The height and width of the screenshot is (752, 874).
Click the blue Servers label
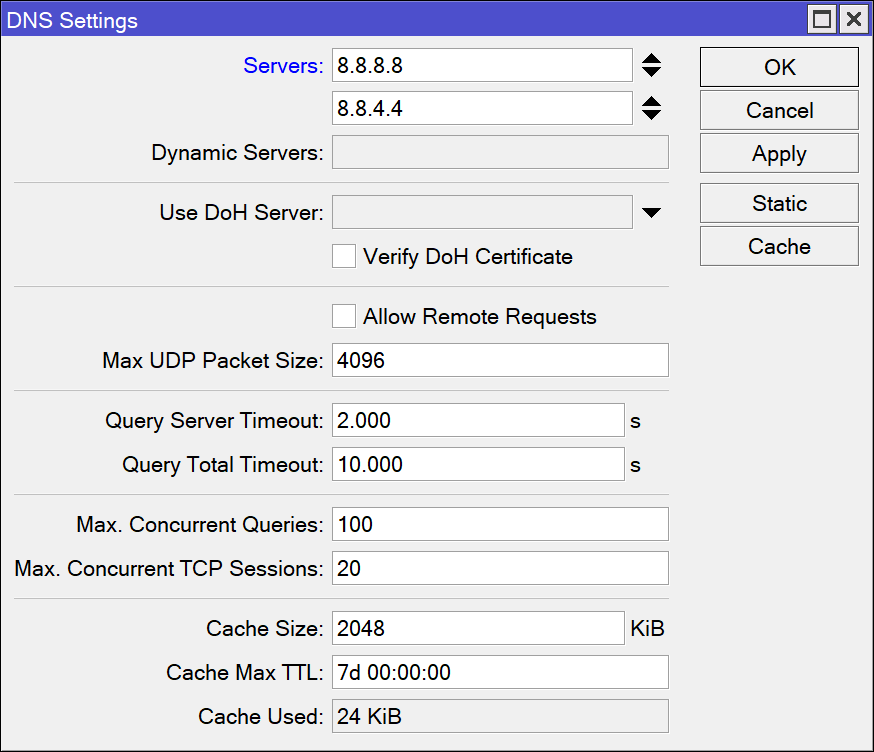click(x=282, y=66)
